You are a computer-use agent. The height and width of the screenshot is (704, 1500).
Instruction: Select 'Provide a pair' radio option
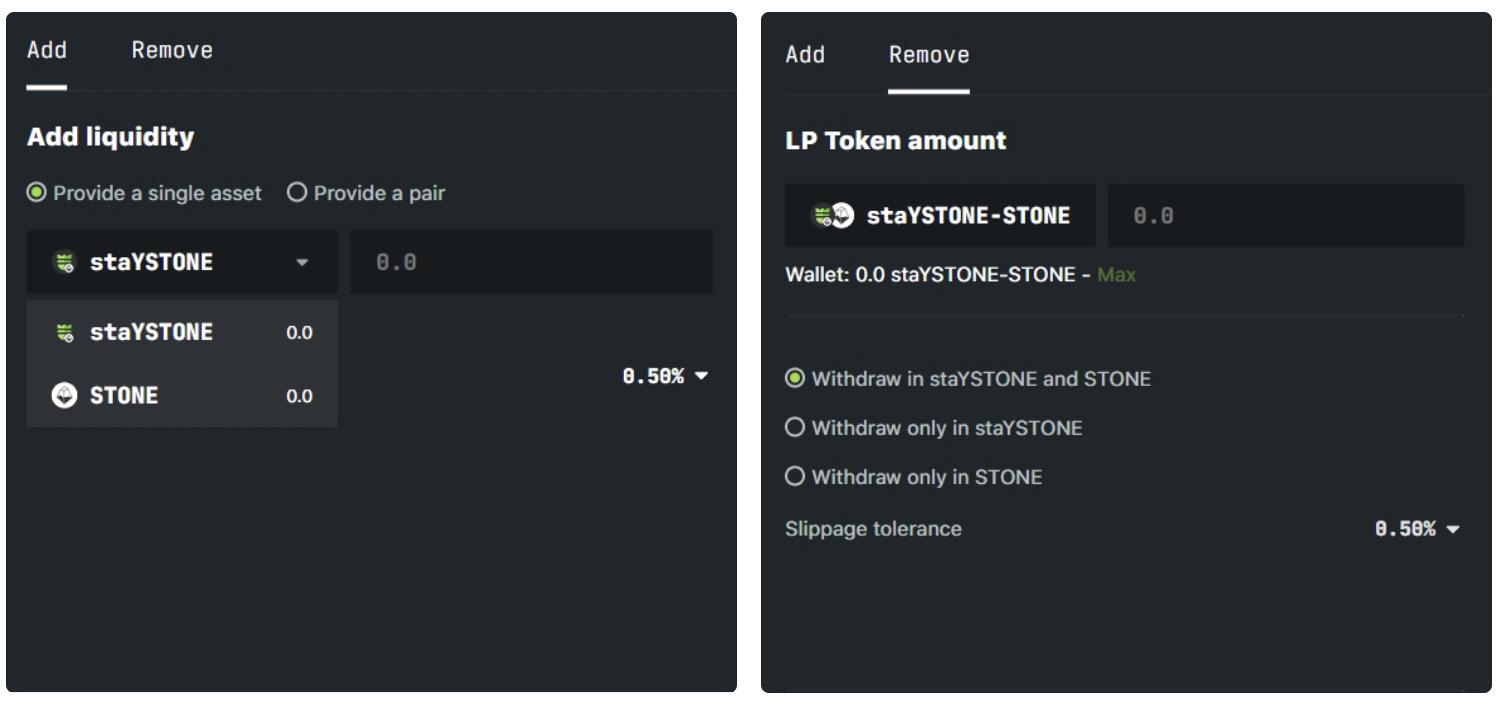pos(296,193)
